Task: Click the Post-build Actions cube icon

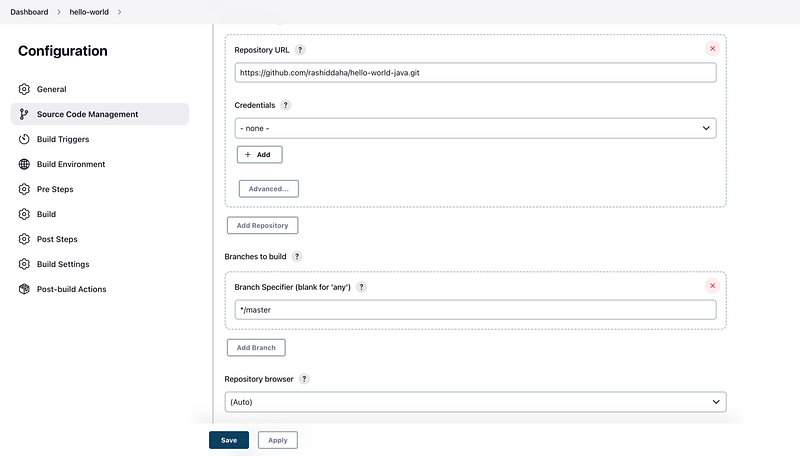Action: (24, 289)
